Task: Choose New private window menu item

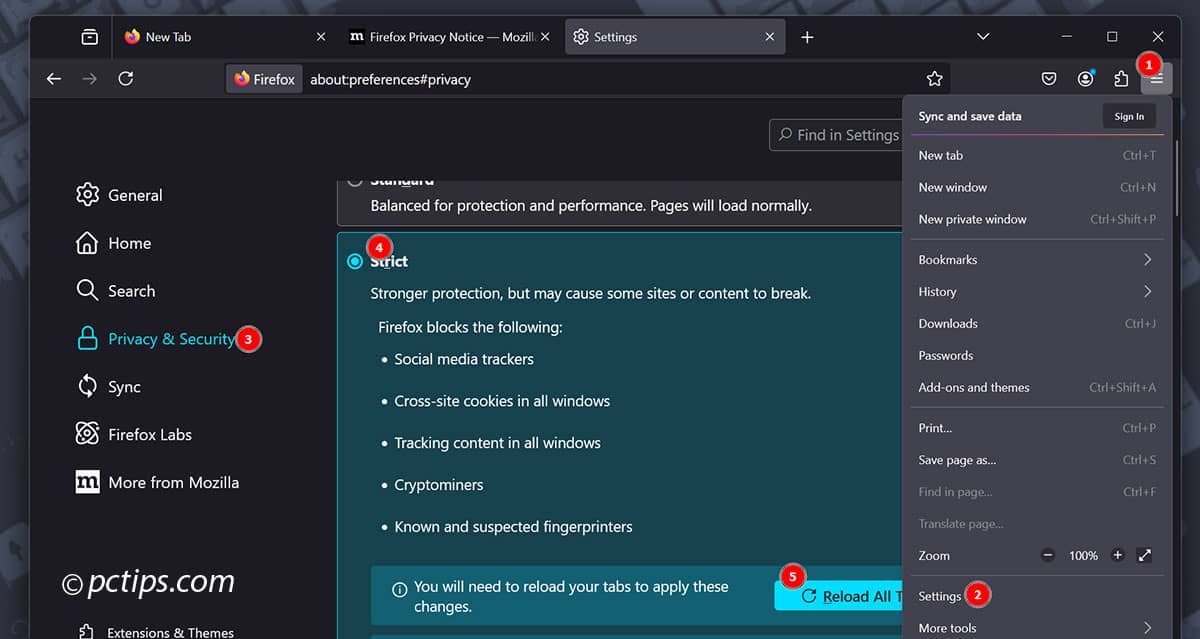Action: [x=1037, y=220]
